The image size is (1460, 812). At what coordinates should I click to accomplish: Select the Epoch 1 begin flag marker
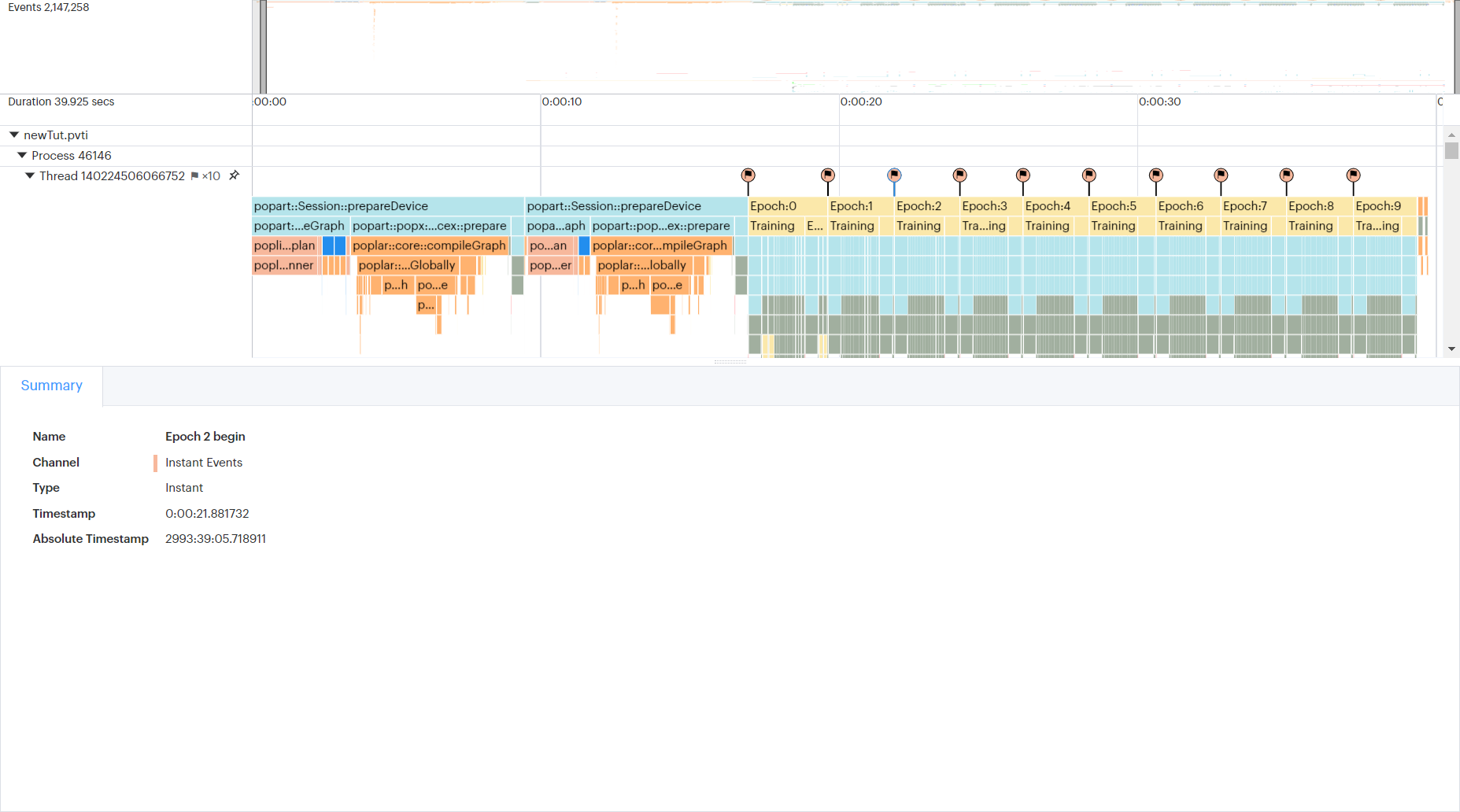pyautogui.click(x=827, y=175)
